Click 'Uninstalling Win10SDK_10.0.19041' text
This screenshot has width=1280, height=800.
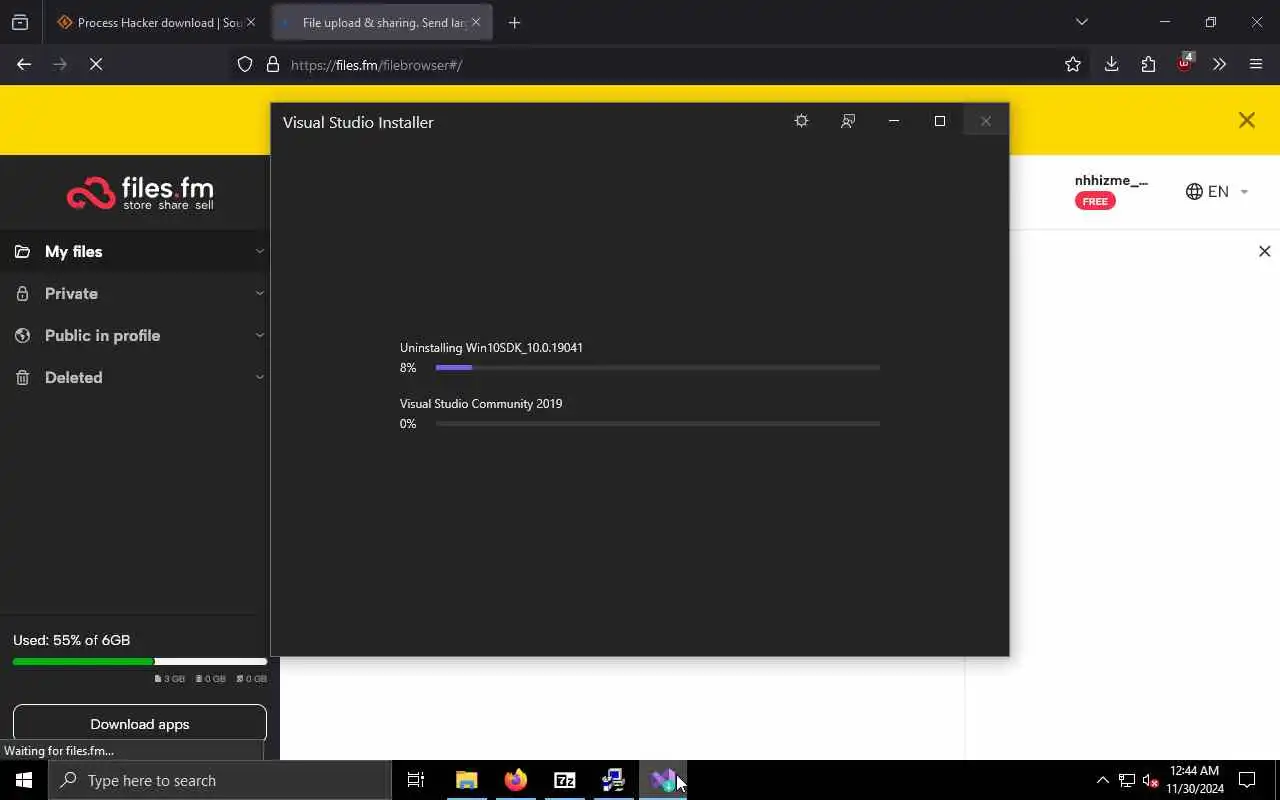(491, 348)
